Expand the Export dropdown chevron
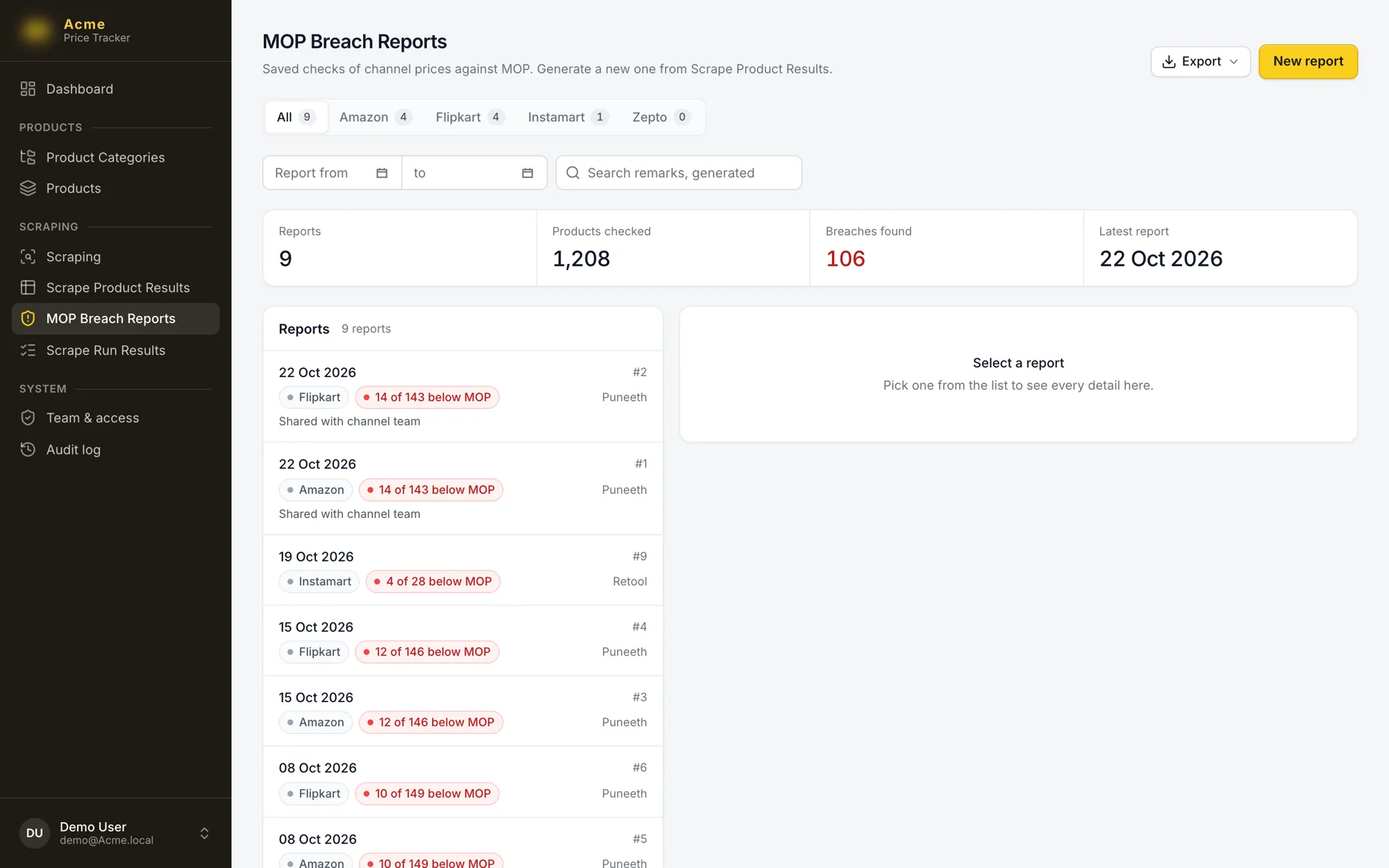Viewport: 1389px width, 868px height. (1234, 62)
